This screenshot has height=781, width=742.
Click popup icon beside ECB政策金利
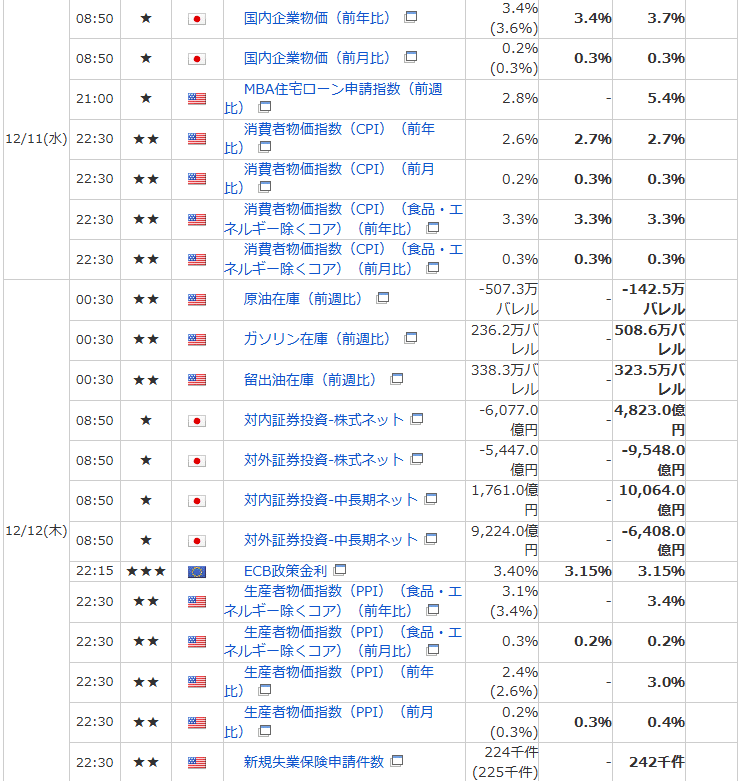[340, 569]
